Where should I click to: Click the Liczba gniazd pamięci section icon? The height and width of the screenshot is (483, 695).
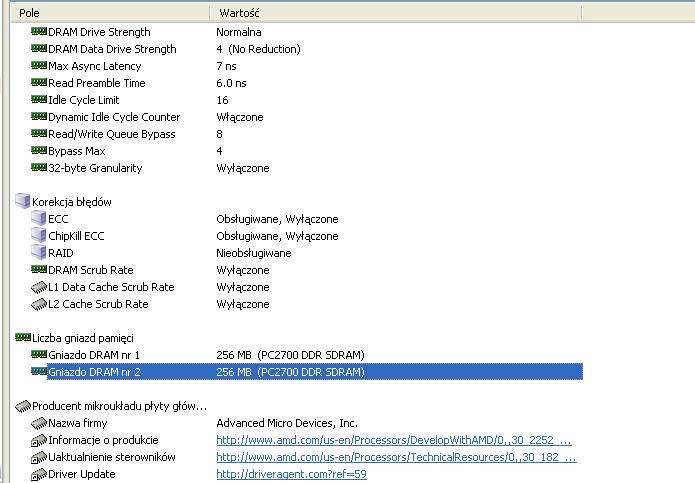point(23,338)
